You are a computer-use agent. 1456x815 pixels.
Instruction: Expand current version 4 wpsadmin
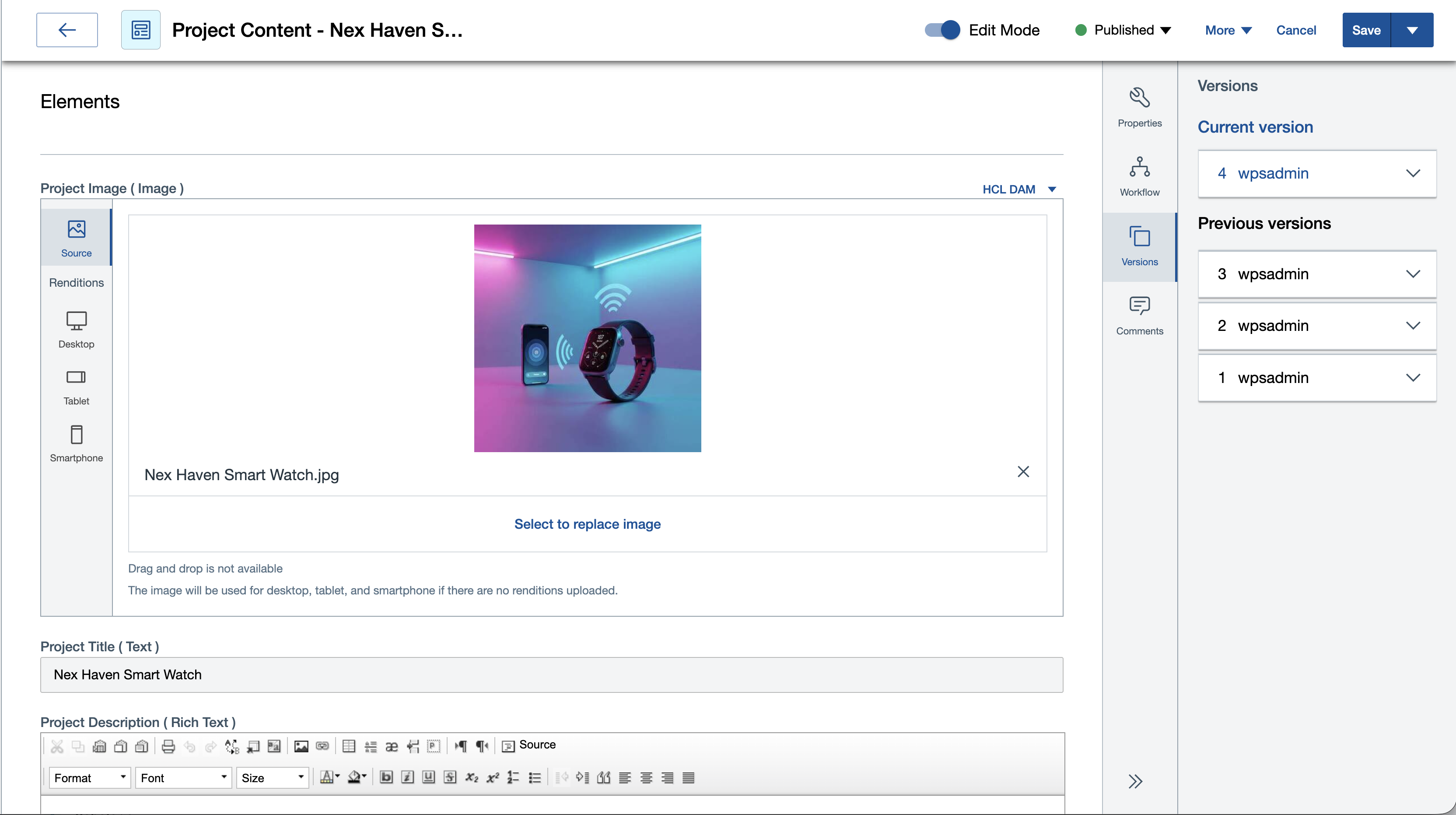pyautogui.click(x=1317, y=174)
